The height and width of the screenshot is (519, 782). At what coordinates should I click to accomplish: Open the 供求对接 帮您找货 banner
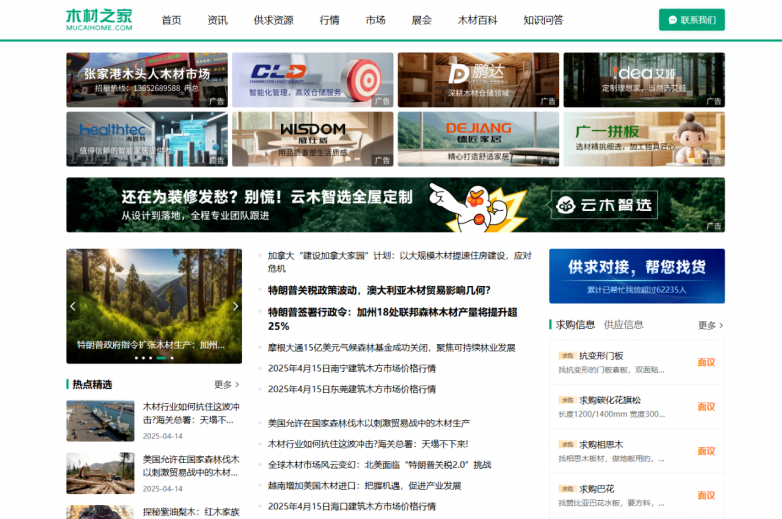[637, 276]
